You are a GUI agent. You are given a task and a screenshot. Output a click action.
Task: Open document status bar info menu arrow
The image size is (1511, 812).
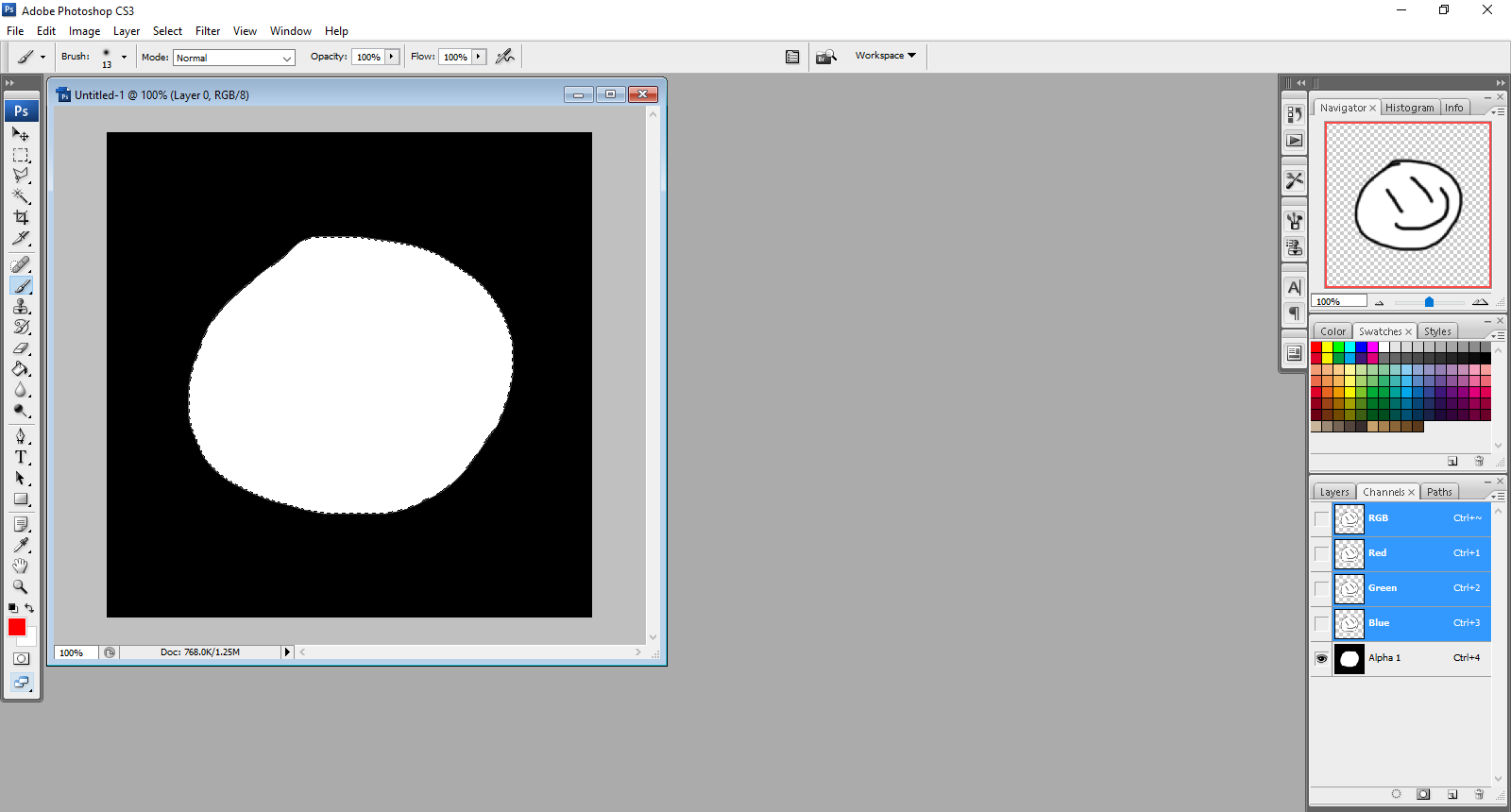(287, 652)
